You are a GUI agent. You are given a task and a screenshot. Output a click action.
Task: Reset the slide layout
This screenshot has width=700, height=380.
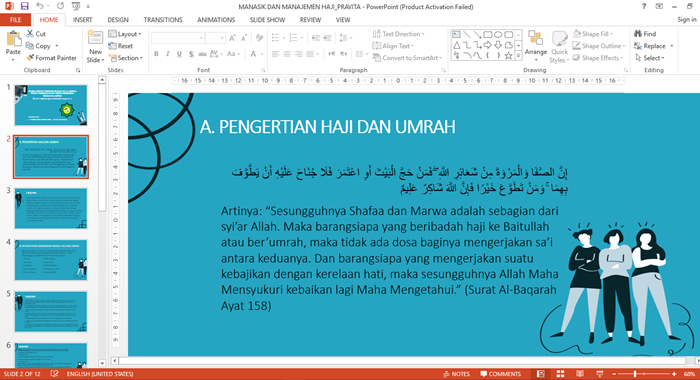coord(121,46)
